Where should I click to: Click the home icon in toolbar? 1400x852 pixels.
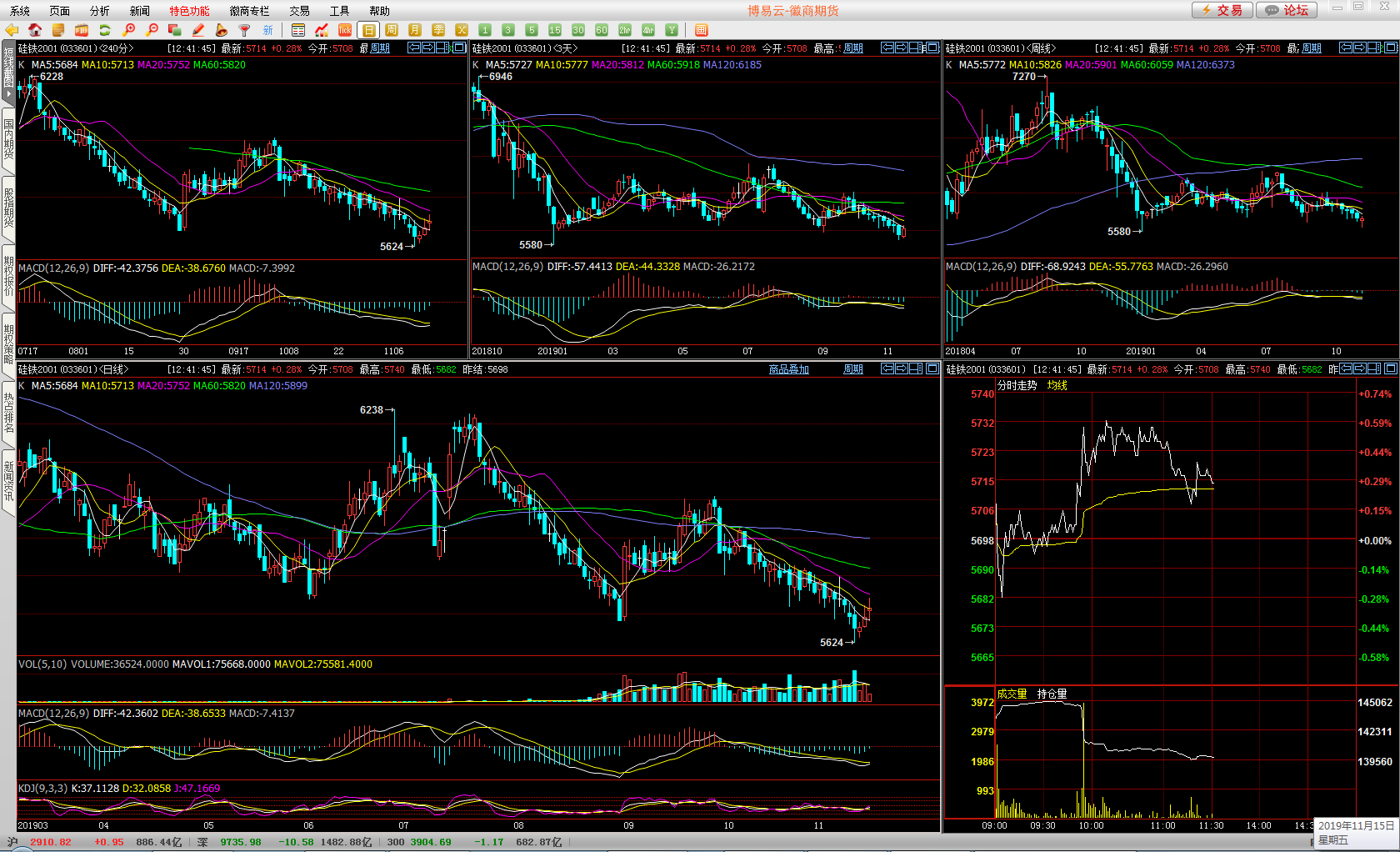tap(35, 30)
